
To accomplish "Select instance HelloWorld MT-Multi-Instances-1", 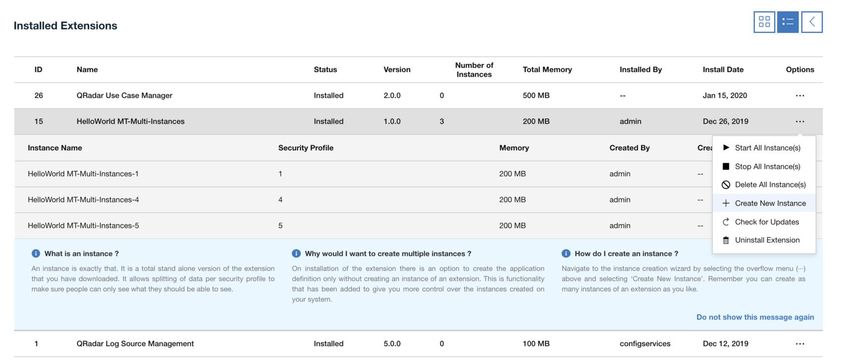I will (x=83, y=174).
